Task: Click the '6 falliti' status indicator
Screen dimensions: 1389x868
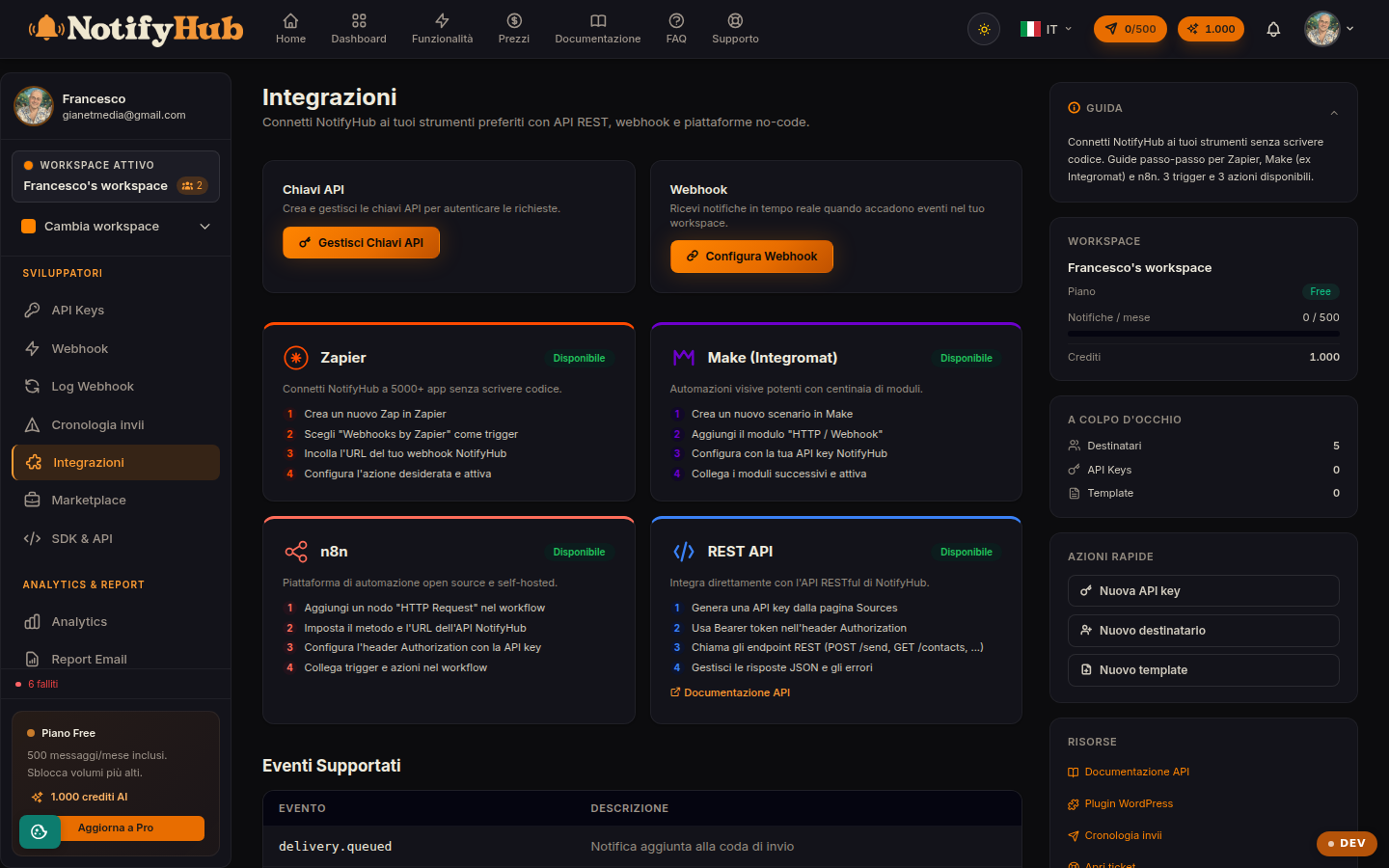Action: (38, 684)
